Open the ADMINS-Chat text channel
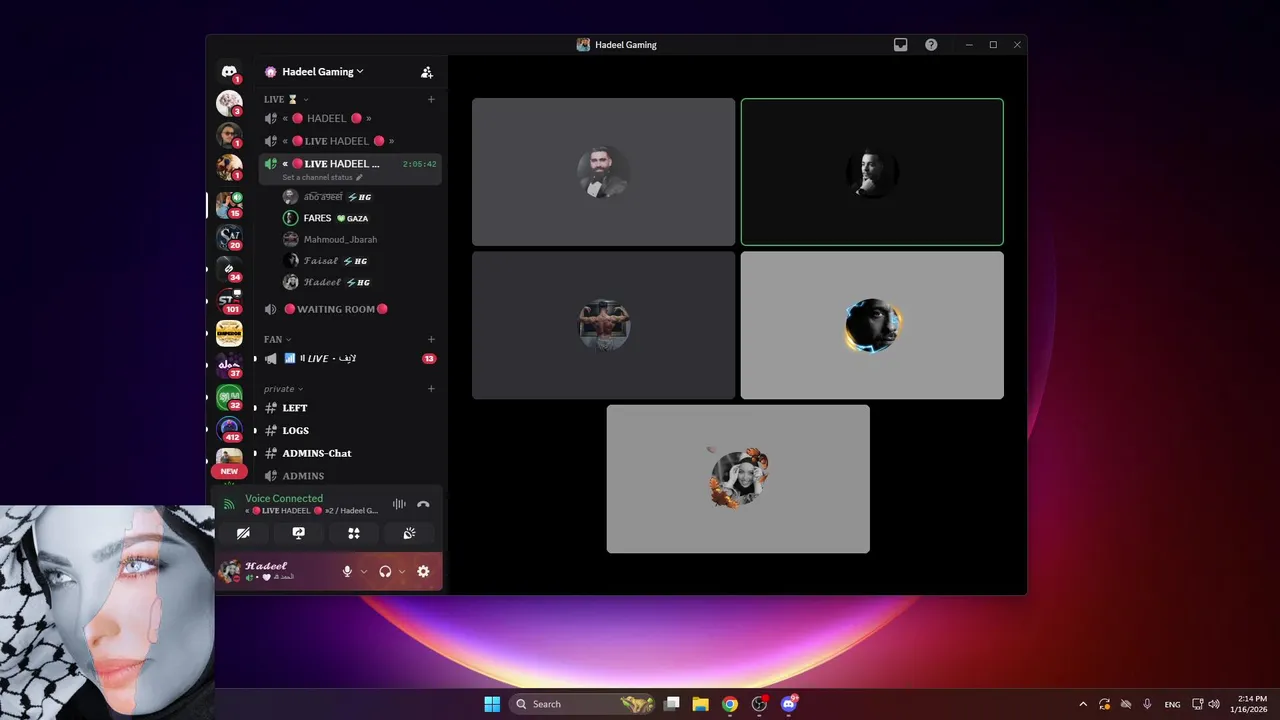 tap(350, 453)
